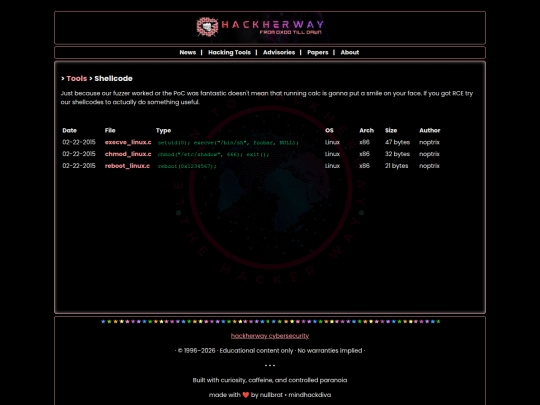Image resolution: width=540 pixels, height=405 pixels.
Task: Open the About page
Action: point(350,52)
